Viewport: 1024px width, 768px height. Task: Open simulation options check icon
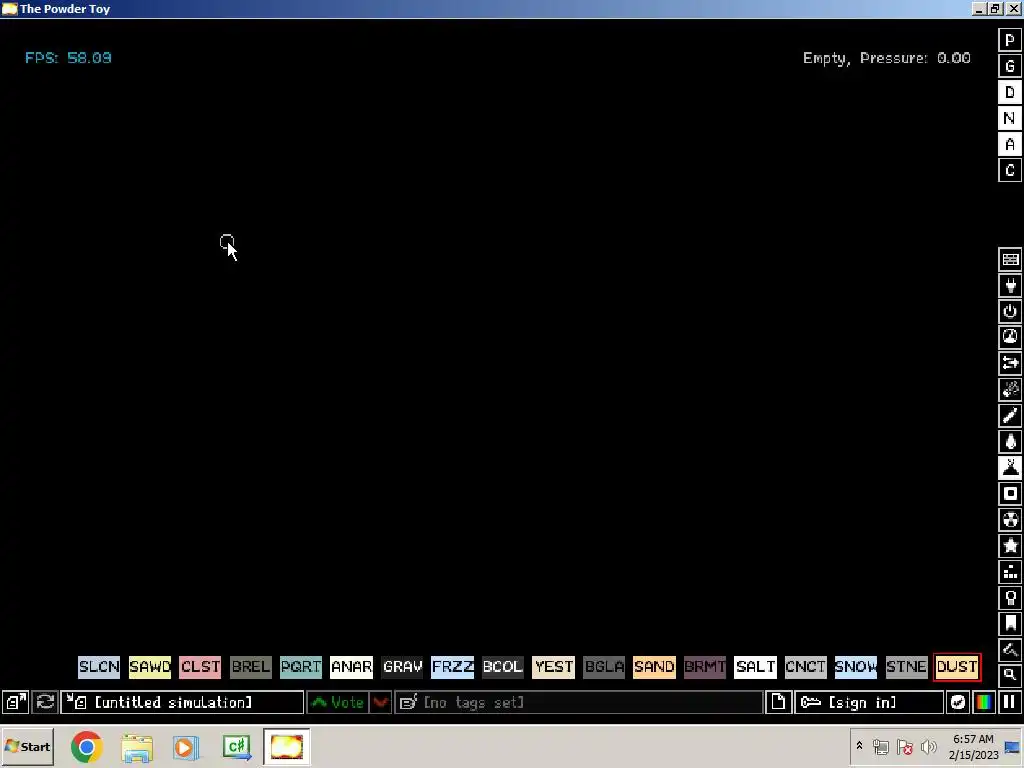point(957,703)
